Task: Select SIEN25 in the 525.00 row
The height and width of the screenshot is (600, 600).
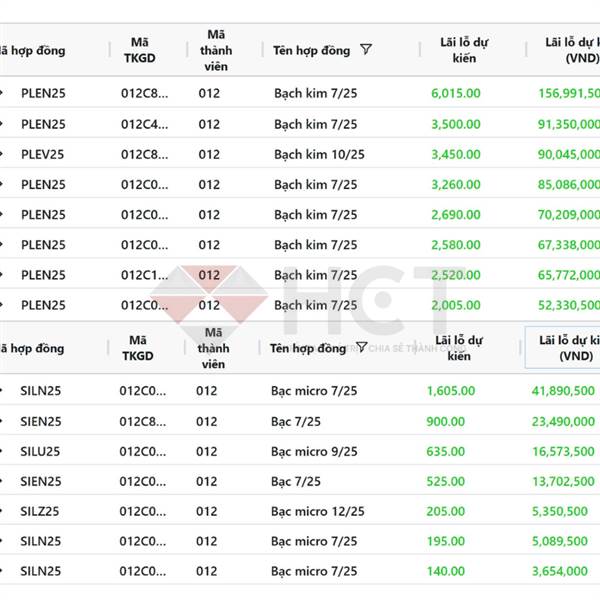Action: tap(41, 481)
